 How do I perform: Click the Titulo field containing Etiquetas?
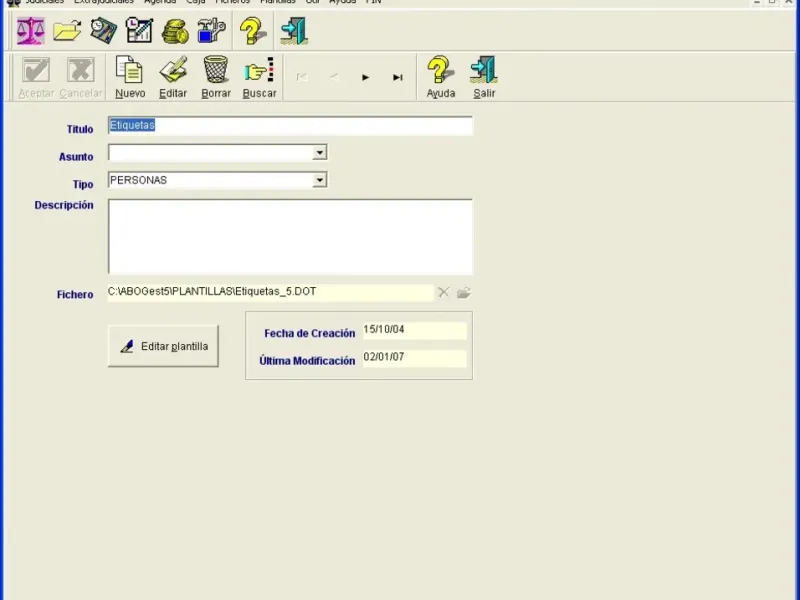pos(290,126)
